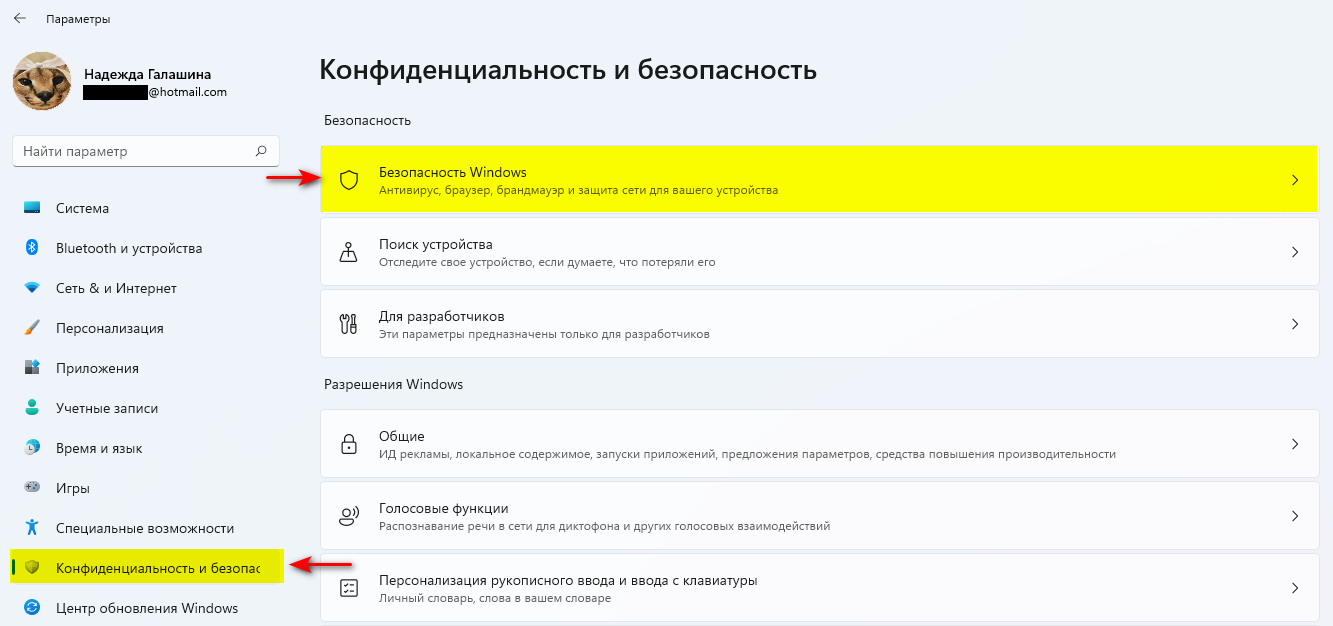The height and width of the screenshot is (626, 1333).
Task: Click the privacy shield sidebar icon
Action: click(x=32, y=568)
